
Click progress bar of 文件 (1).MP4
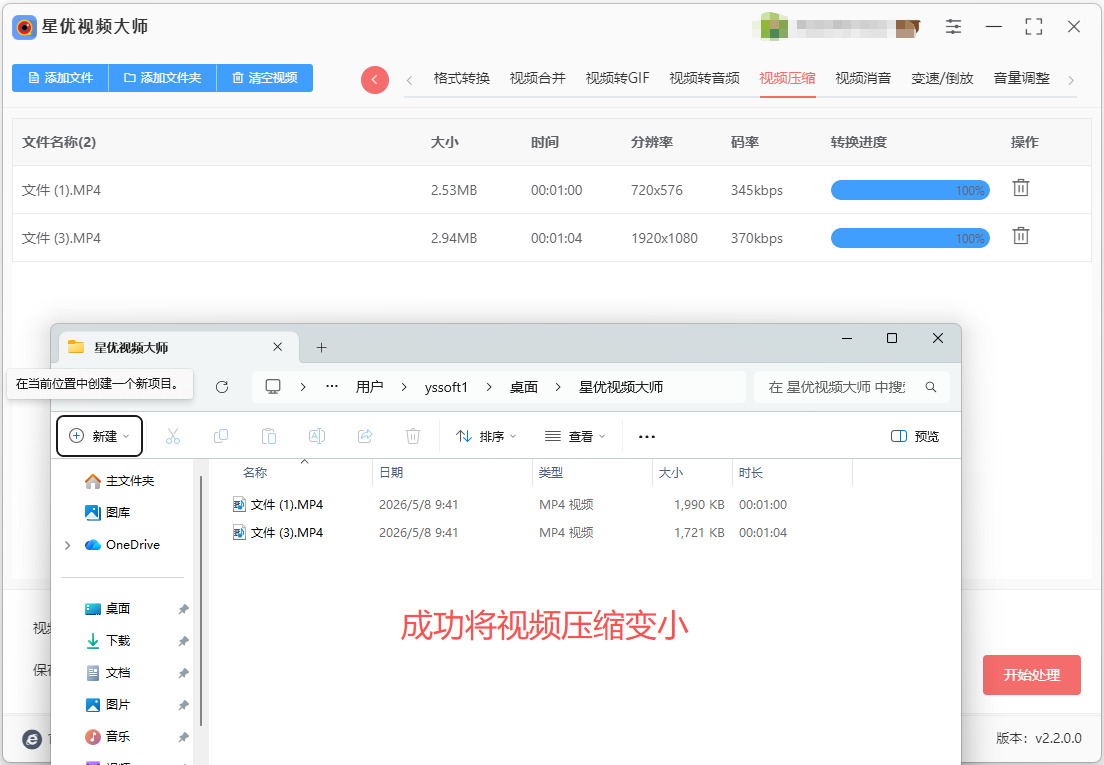pyautogui.click(x=910, y=190)
